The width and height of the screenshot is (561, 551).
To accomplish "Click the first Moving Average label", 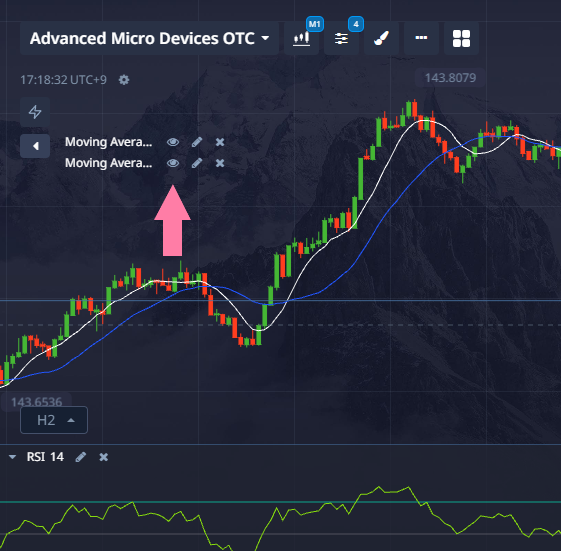I will point(108,142).
